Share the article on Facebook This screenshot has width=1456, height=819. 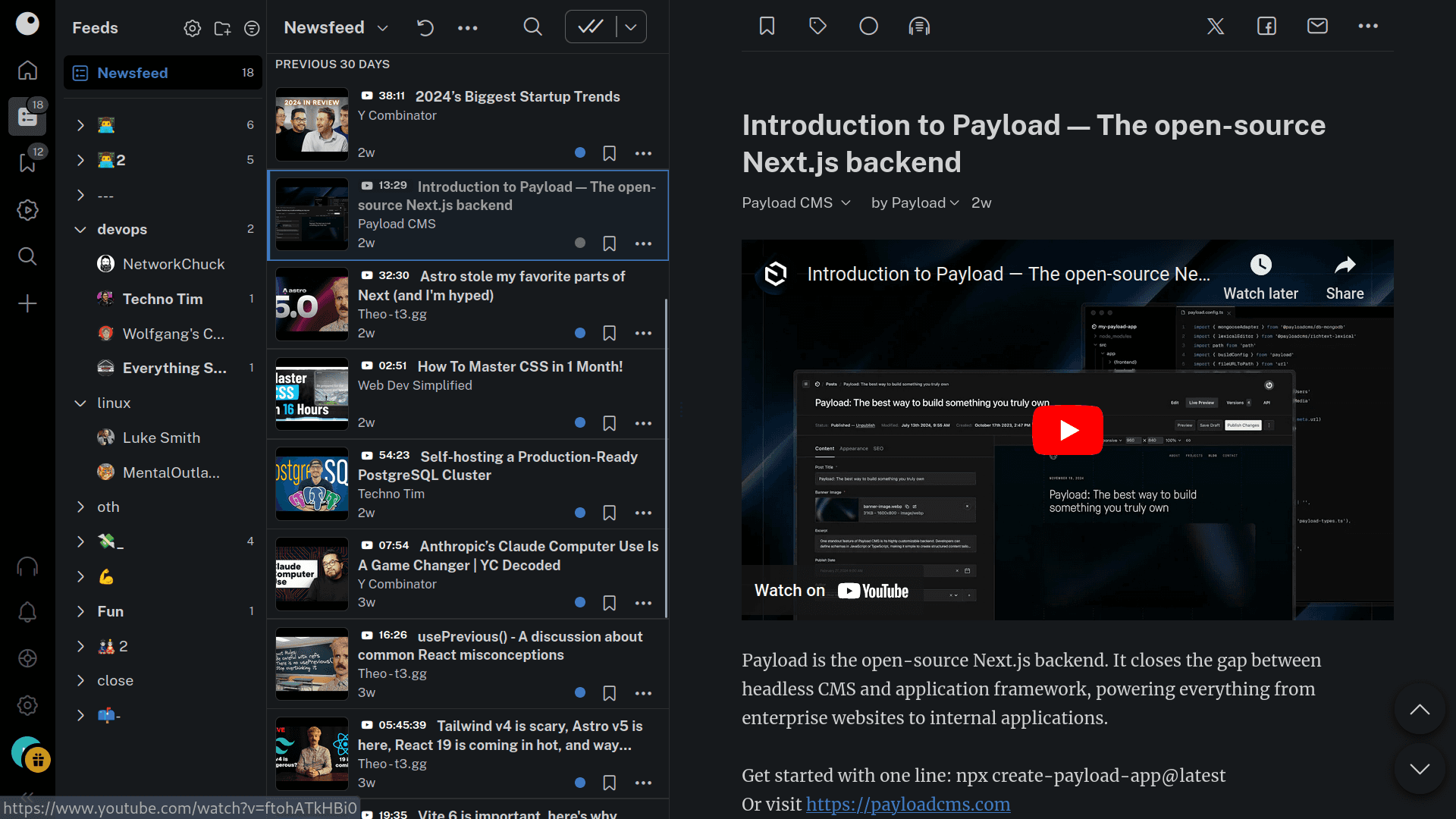tap(1266, 27)
